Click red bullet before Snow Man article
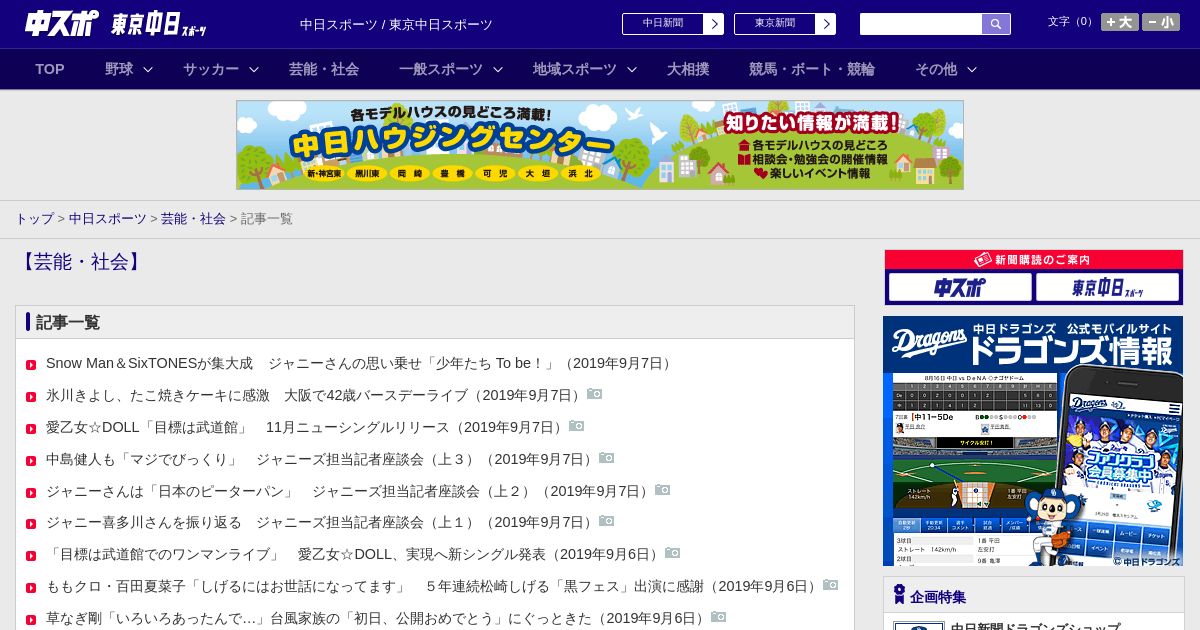Image resolution: width=1200 pixels, height=630 pixels. (x=31, y=365)
